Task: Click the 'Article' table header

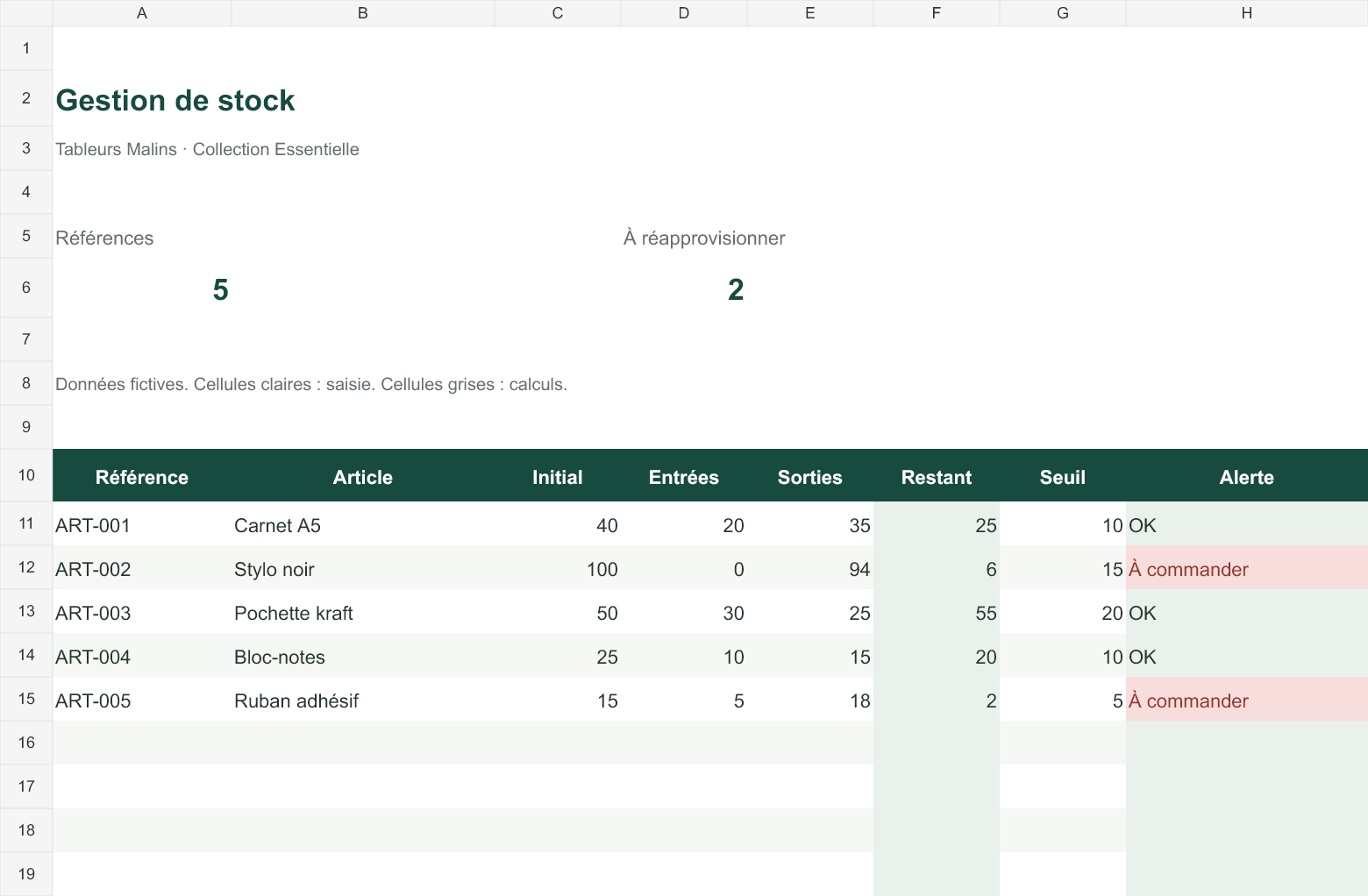Action: [x=363, y=477]
